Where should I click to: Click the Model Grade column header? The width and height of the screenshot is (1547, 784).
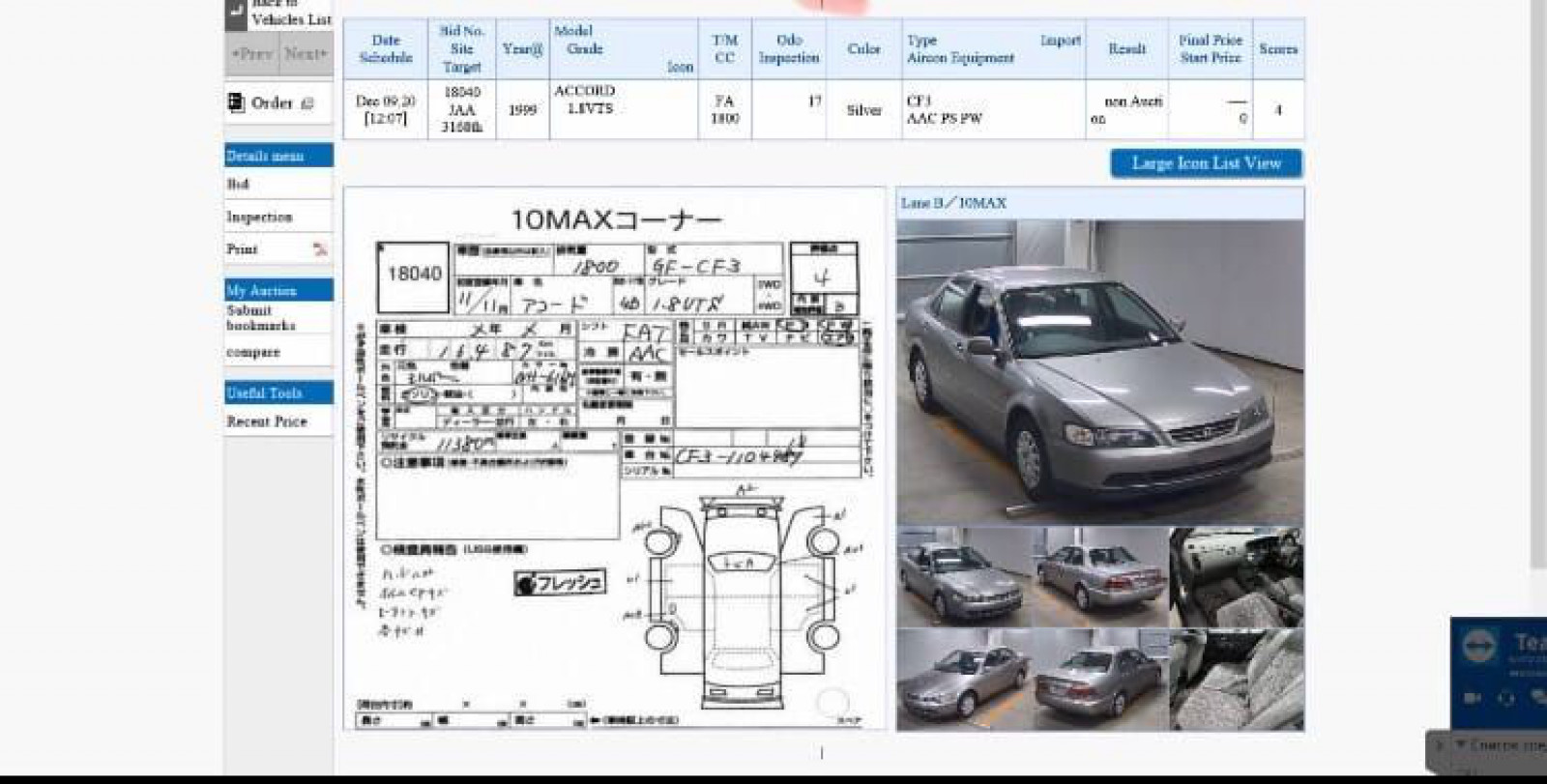point(624,49)
